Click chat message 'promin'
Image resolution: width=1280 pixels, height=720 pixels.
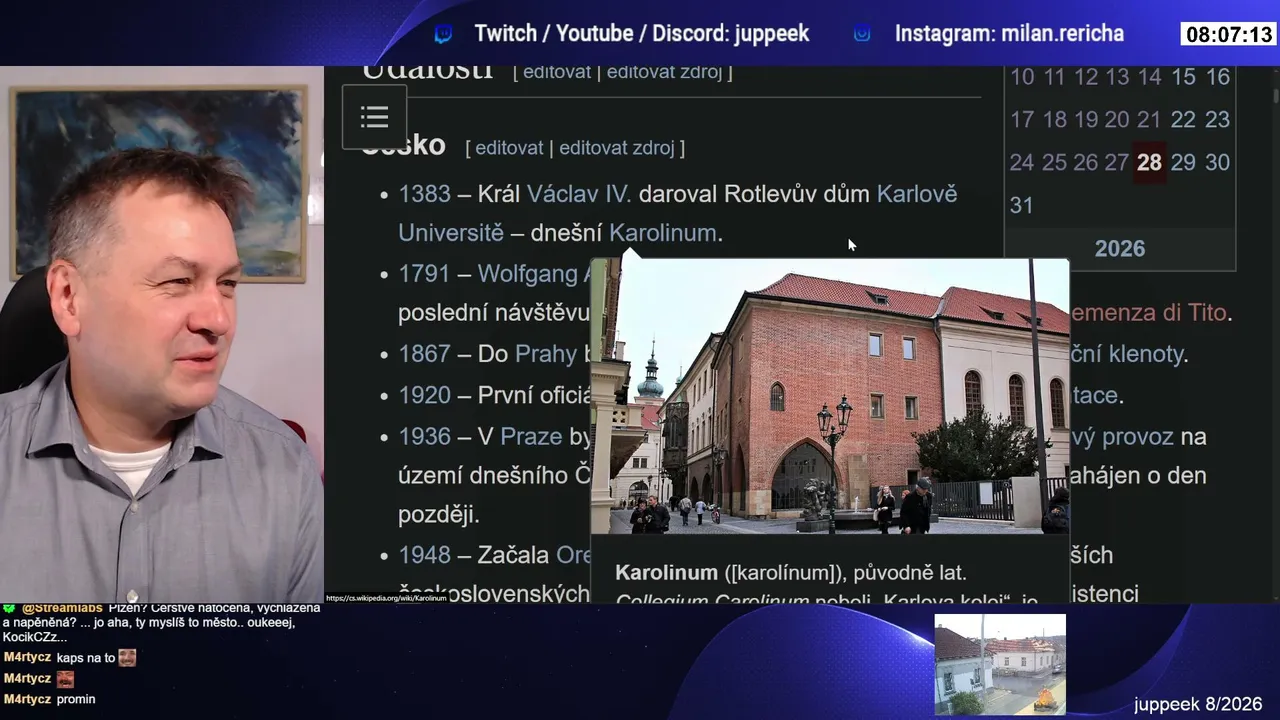coord(76,699)
